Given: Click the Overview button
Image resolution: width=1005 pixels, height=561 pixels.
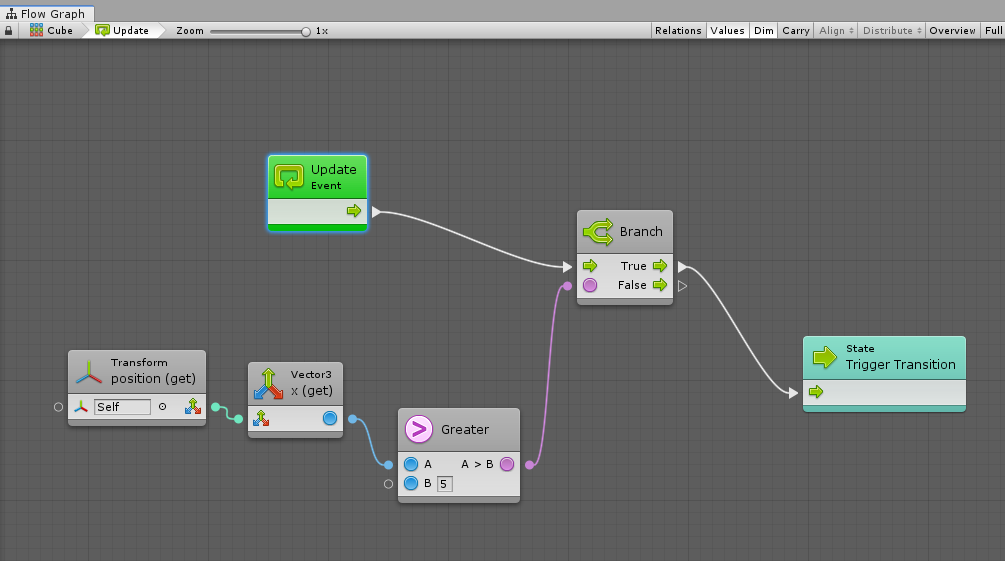Looking at the screenshot, I should [x=952, y=31].
